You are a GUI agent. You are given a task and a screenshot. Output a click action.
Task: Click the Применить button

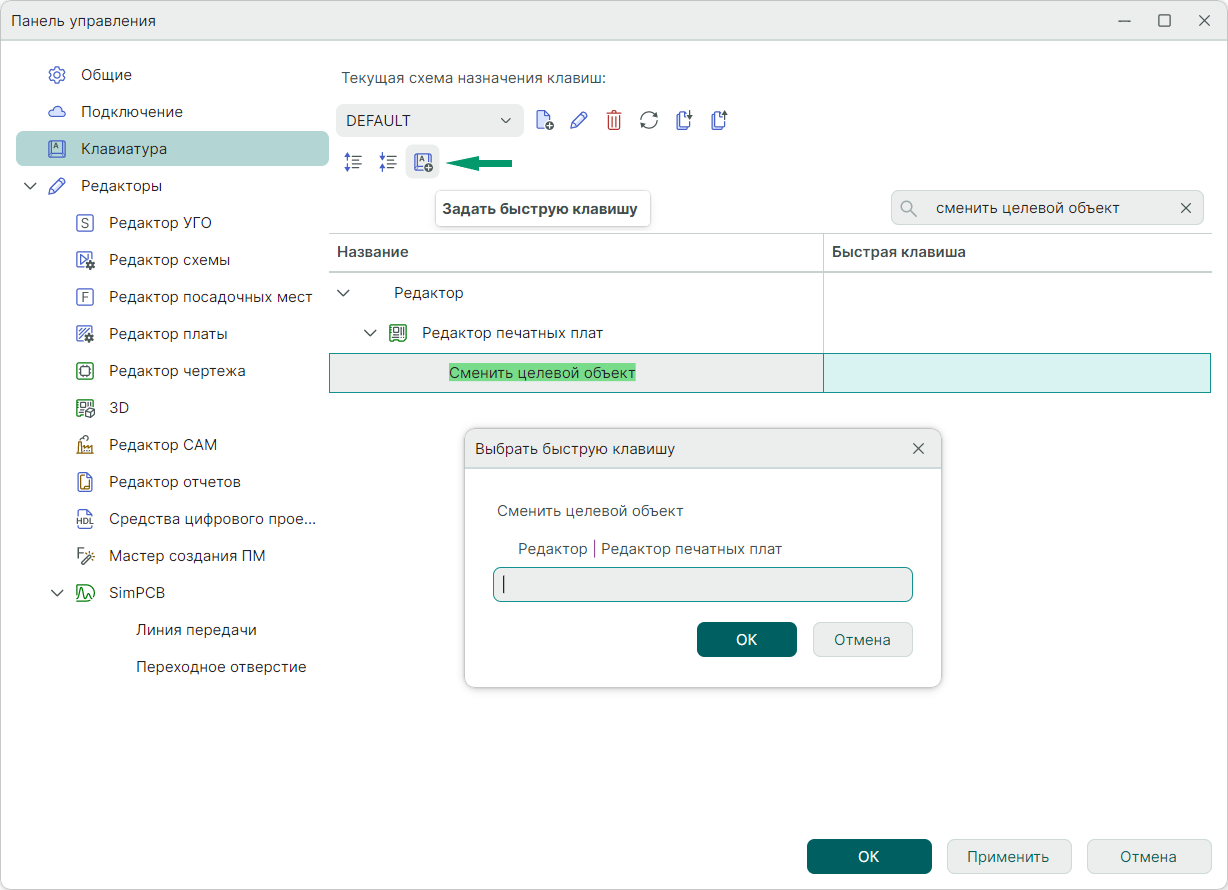[x=1008, y=857]
